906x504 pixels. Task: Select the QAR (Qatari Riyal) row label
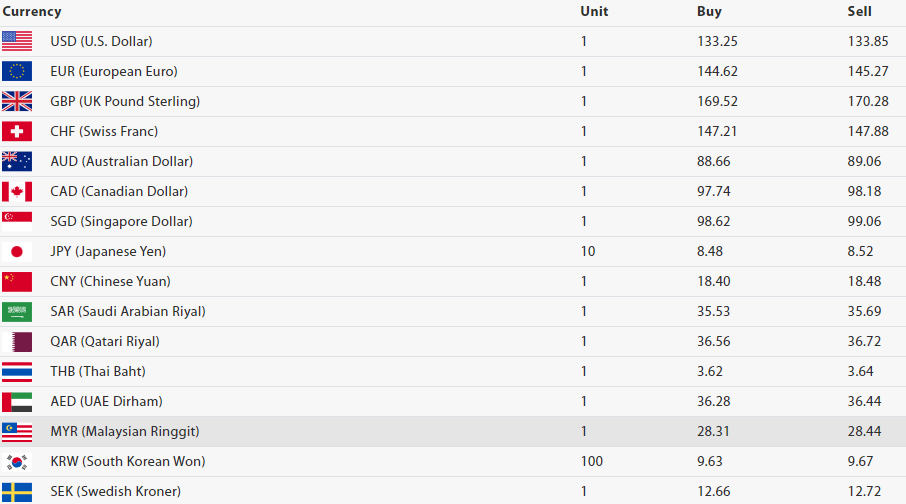point(105,341)
